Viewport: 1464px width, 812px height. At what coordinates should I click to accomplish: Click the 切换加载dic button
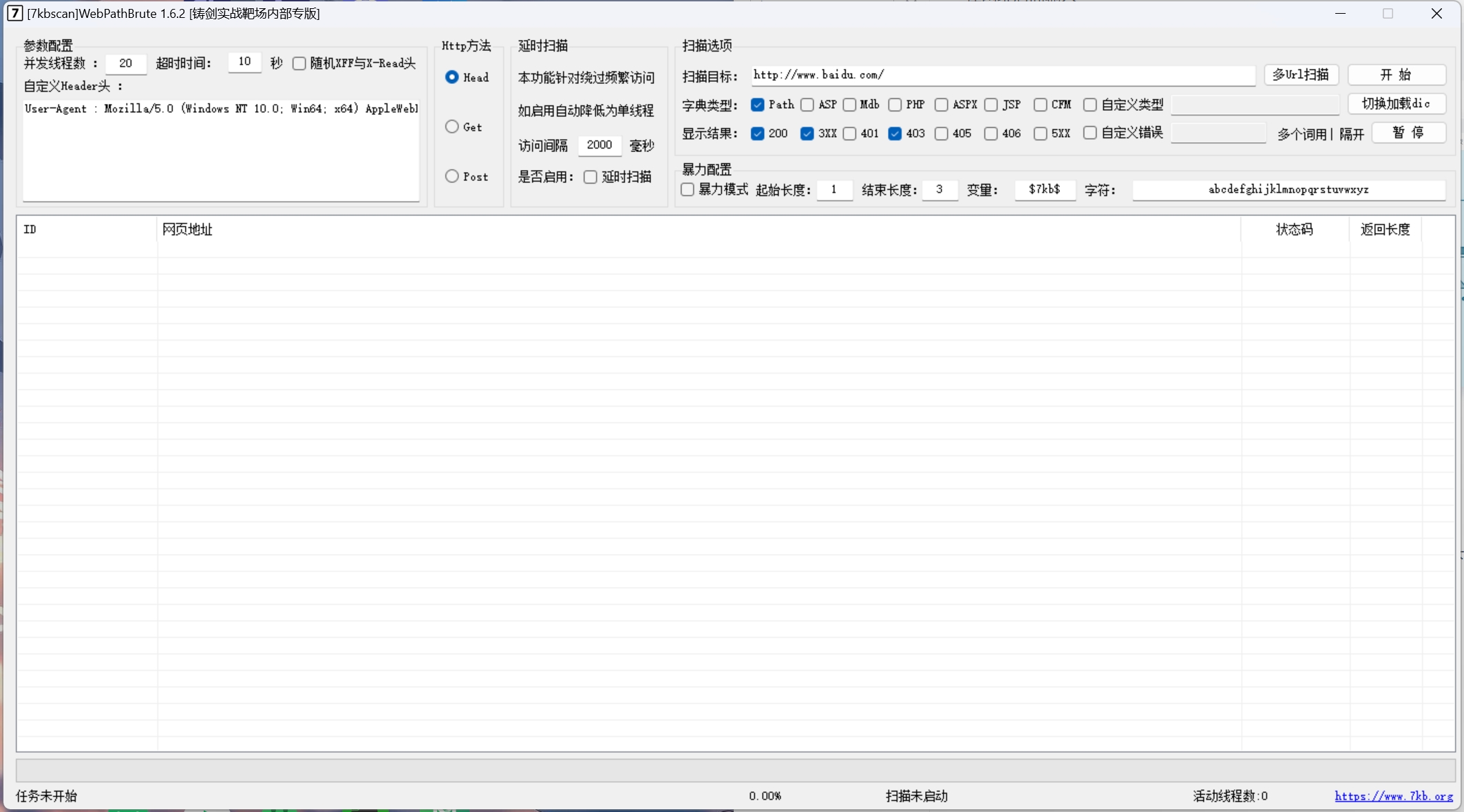click(x=1396, y=104)
